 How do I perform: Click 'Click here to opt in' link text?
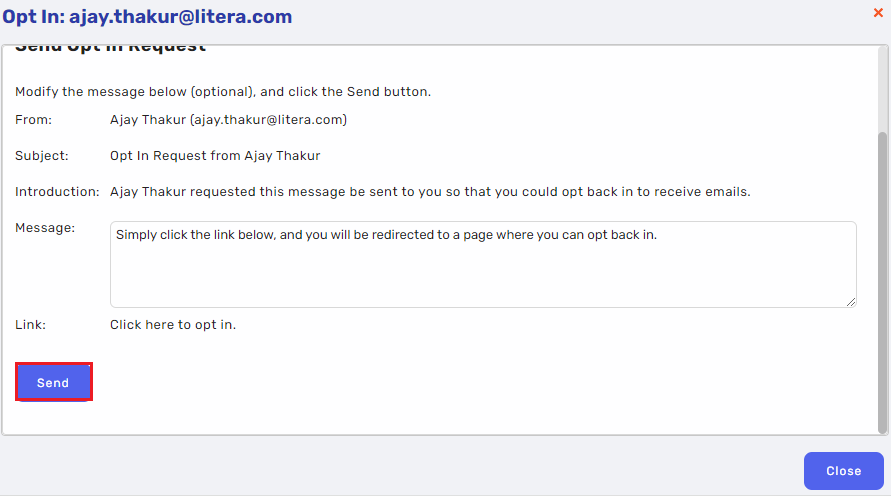click(173, 324)
